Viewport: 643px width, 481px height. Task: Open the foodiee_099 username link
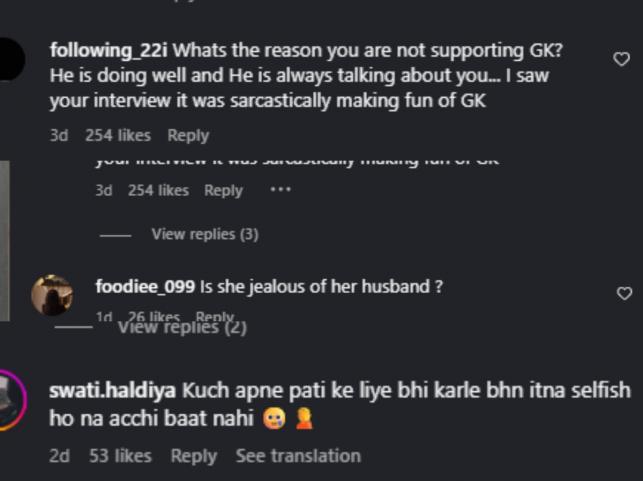coord(145,287)
